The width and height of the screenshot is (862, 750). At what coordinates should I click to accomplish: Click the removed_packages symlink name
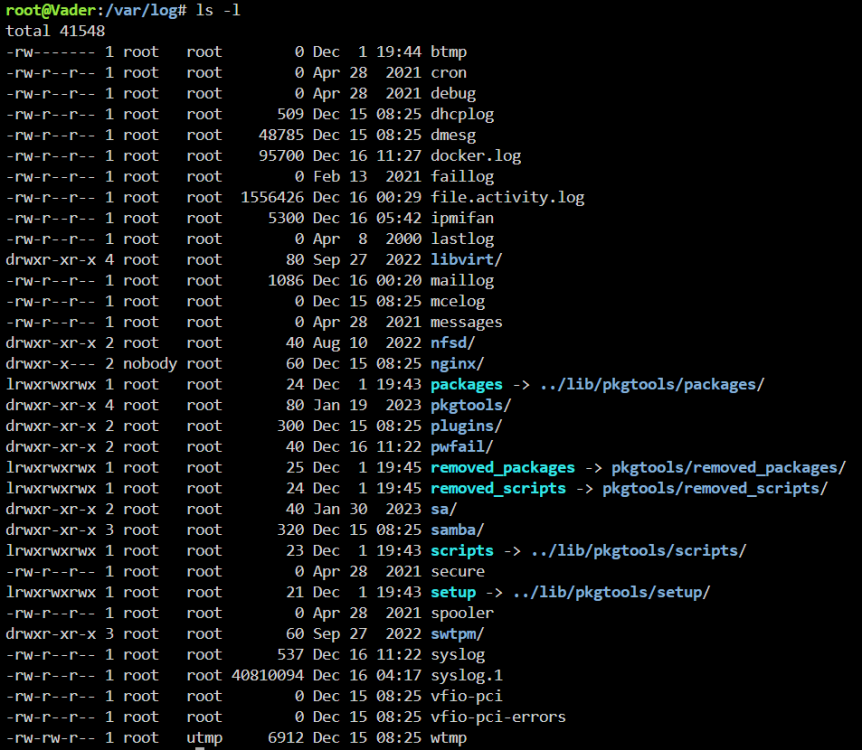(x=502, y=468)
